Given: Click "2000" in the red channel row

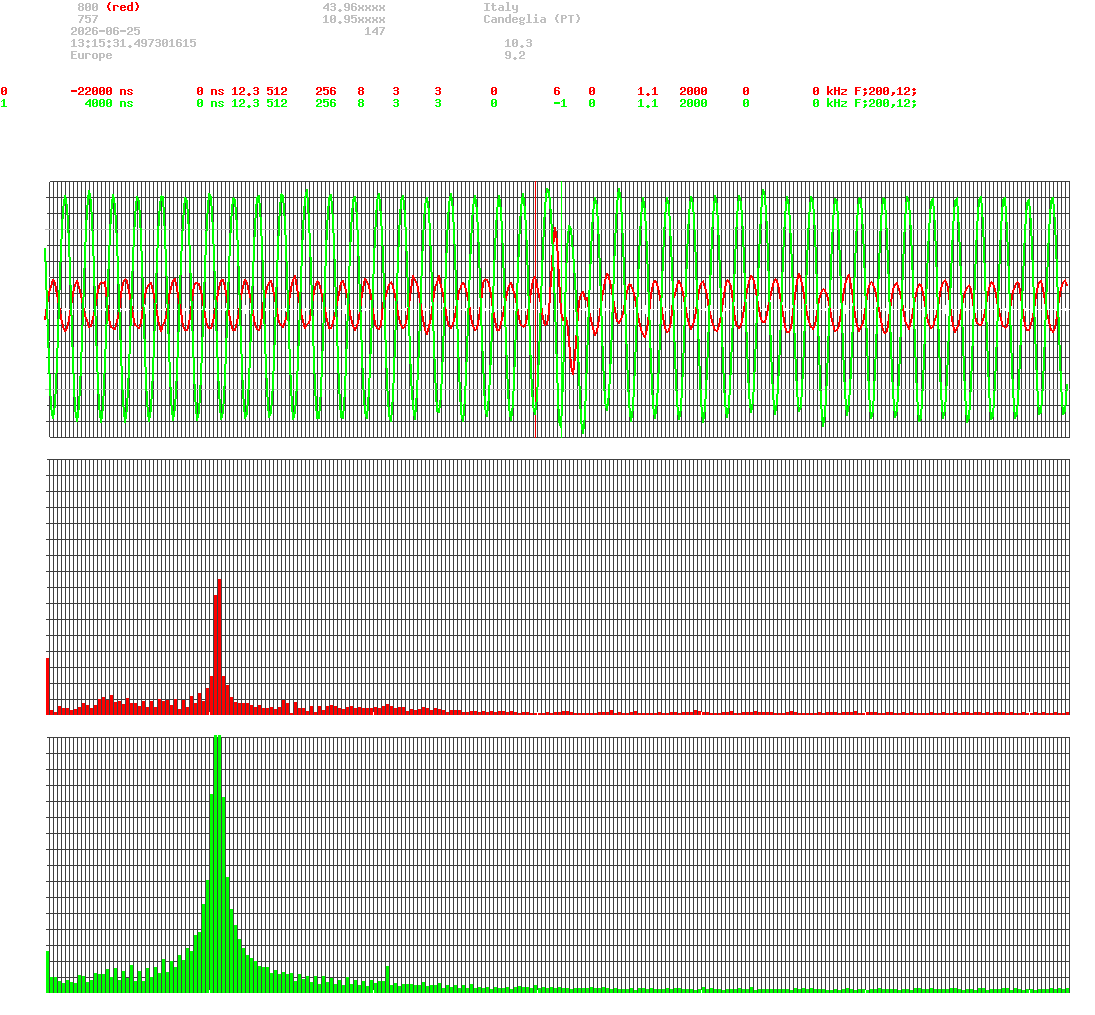Looking at the screenshot, I should (x=693, y=92).
